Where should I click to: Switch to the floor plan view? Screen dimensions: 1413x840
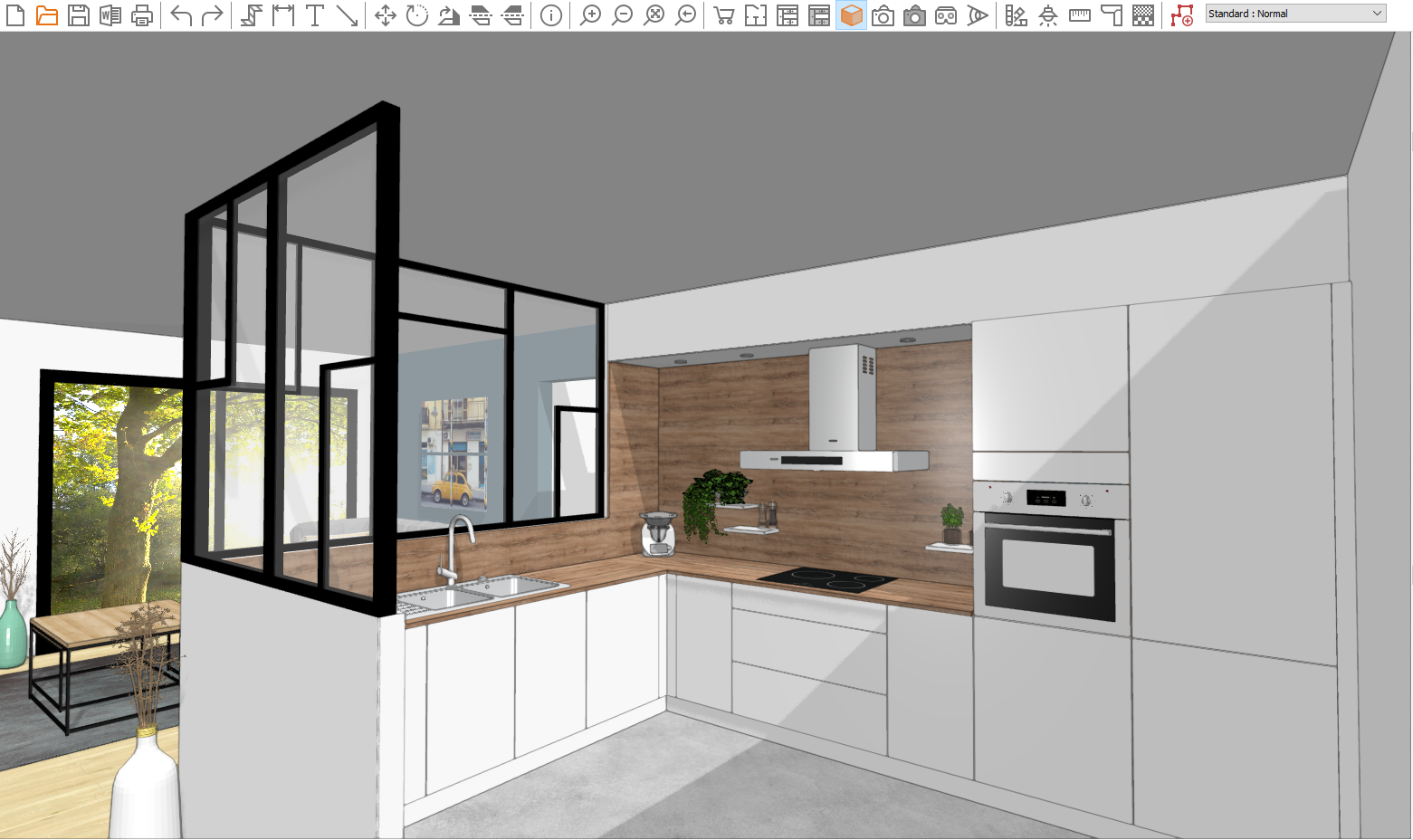click(x=755, y=15)
